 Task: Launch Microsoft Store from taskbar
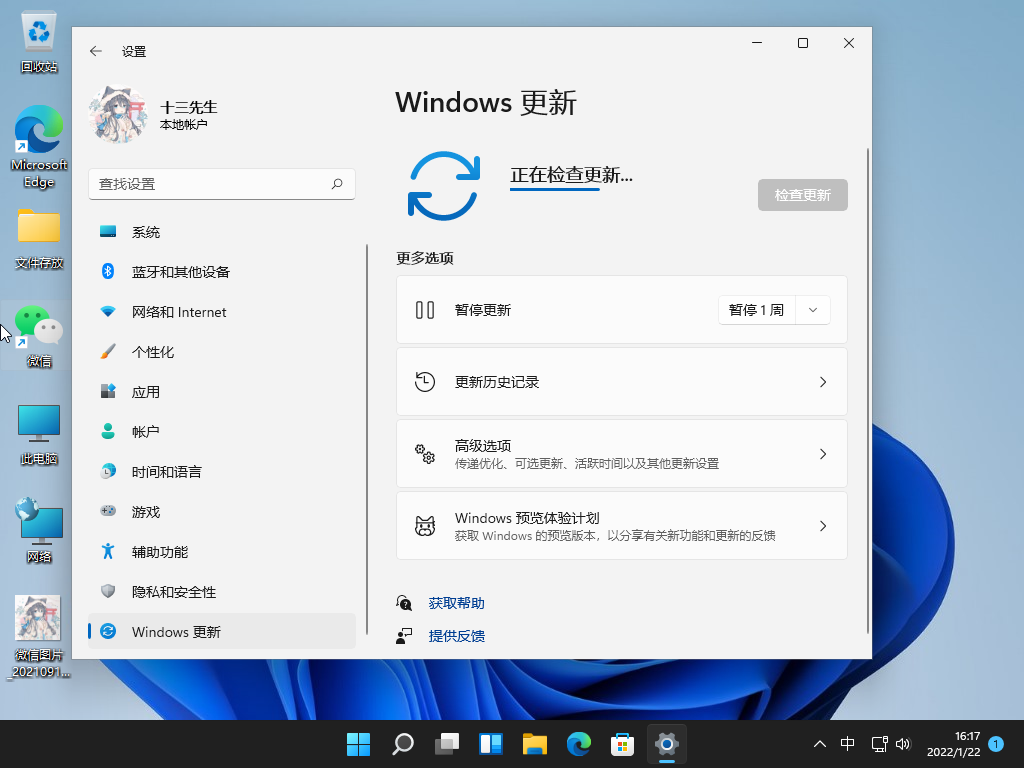pyautogui.click(x=623, y=744)
